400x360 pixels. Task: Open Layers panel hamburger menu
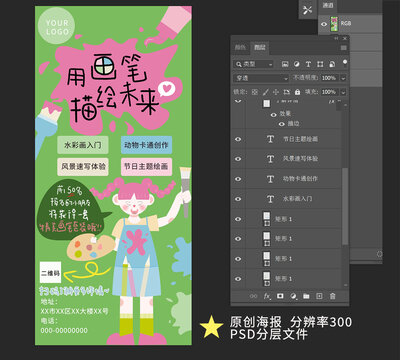343,48
